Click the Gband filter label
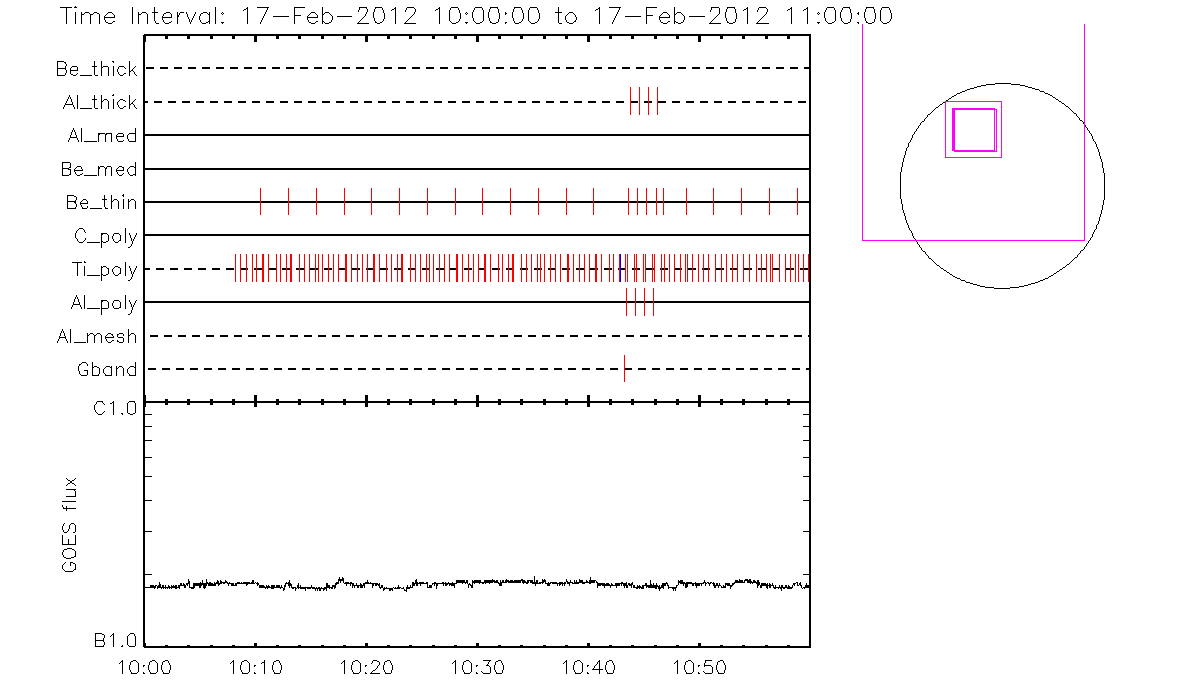The height and width of the screenshot is (700, 1200). [x=107, y=370]
